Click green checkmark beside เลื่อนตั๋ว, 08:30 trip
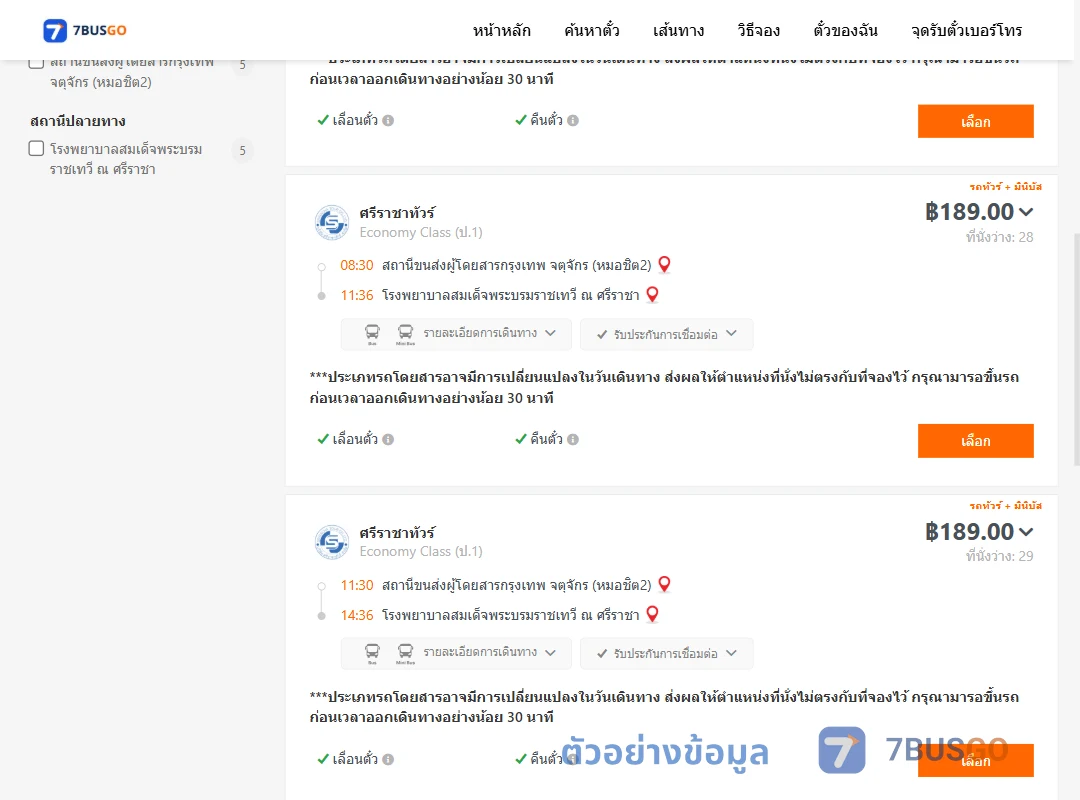The width and height of the screenshot is (1080, 800). [x=323, y=439]
